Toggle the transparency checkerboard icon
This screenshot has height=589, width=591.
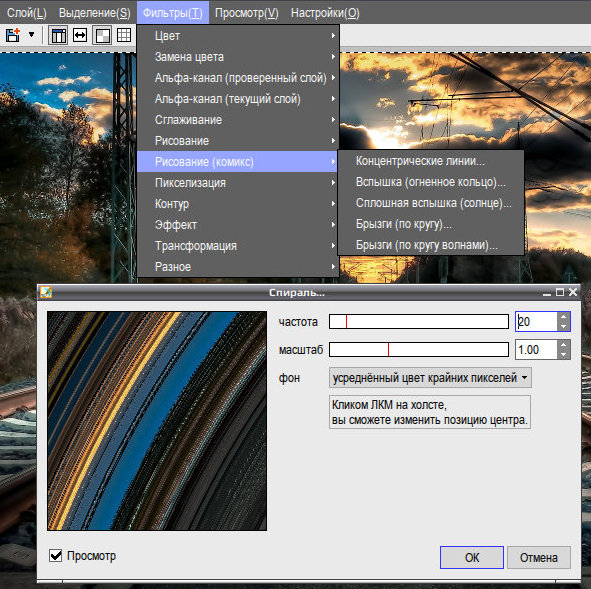pos(102,35)
